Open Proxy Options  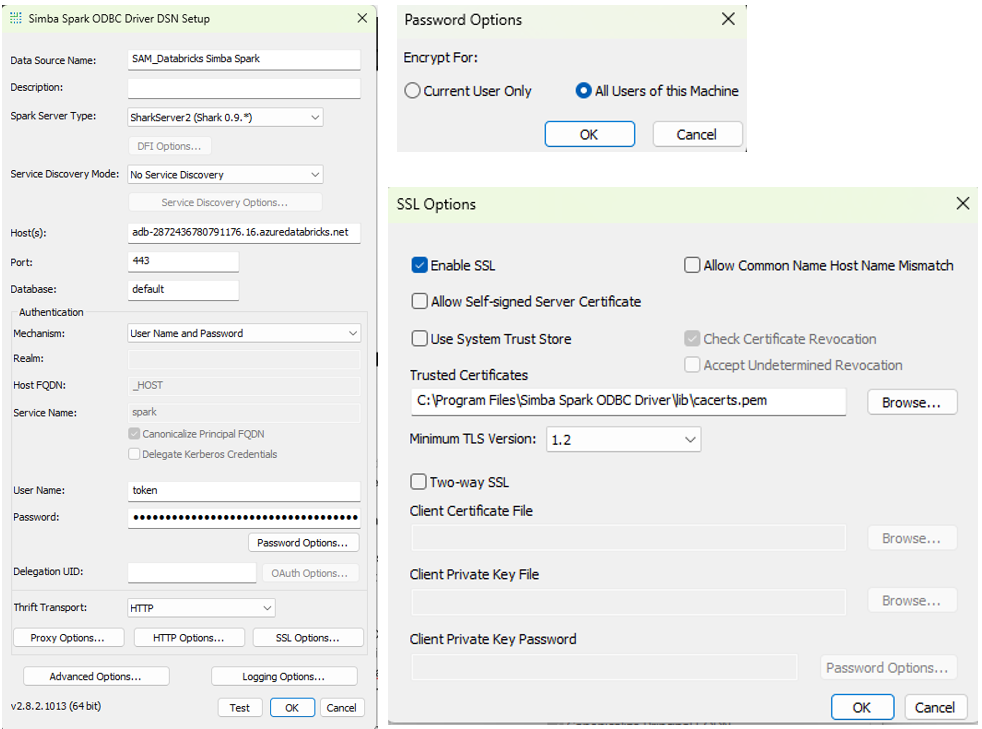tap(69, 638)
